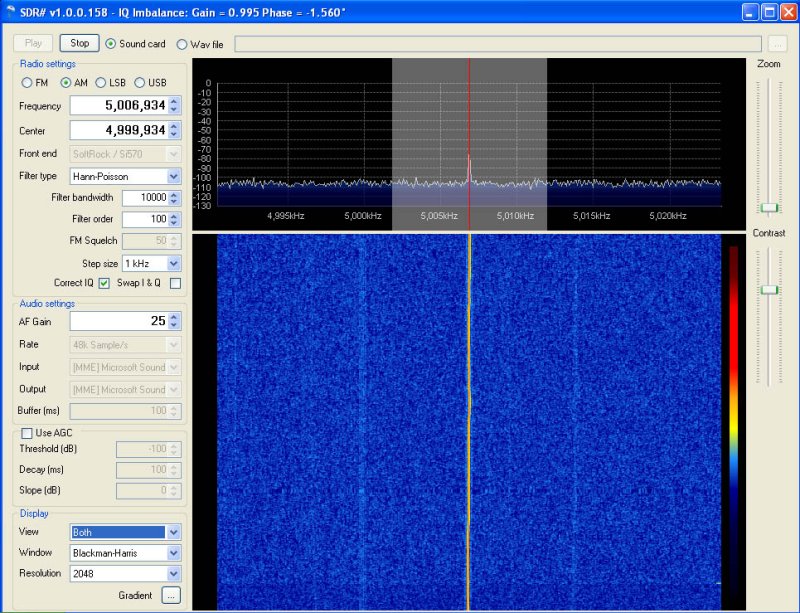Choose FM demodulation mode
Screen dimensions: 800x613
click(27, 83)
